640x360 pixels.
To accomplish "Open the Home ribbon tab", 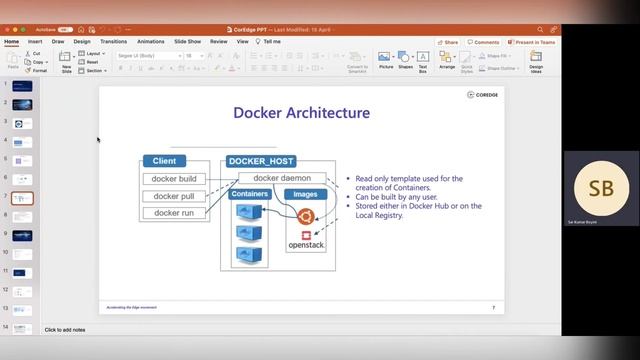I will (11, 42).
